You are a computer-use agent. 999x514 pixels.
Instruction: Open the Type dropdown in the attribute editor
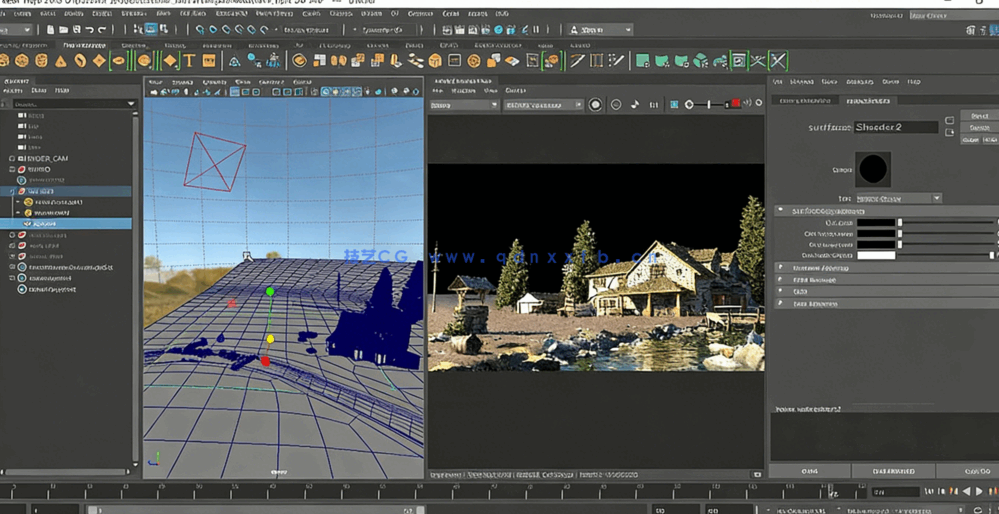click(x=899, y=198)
